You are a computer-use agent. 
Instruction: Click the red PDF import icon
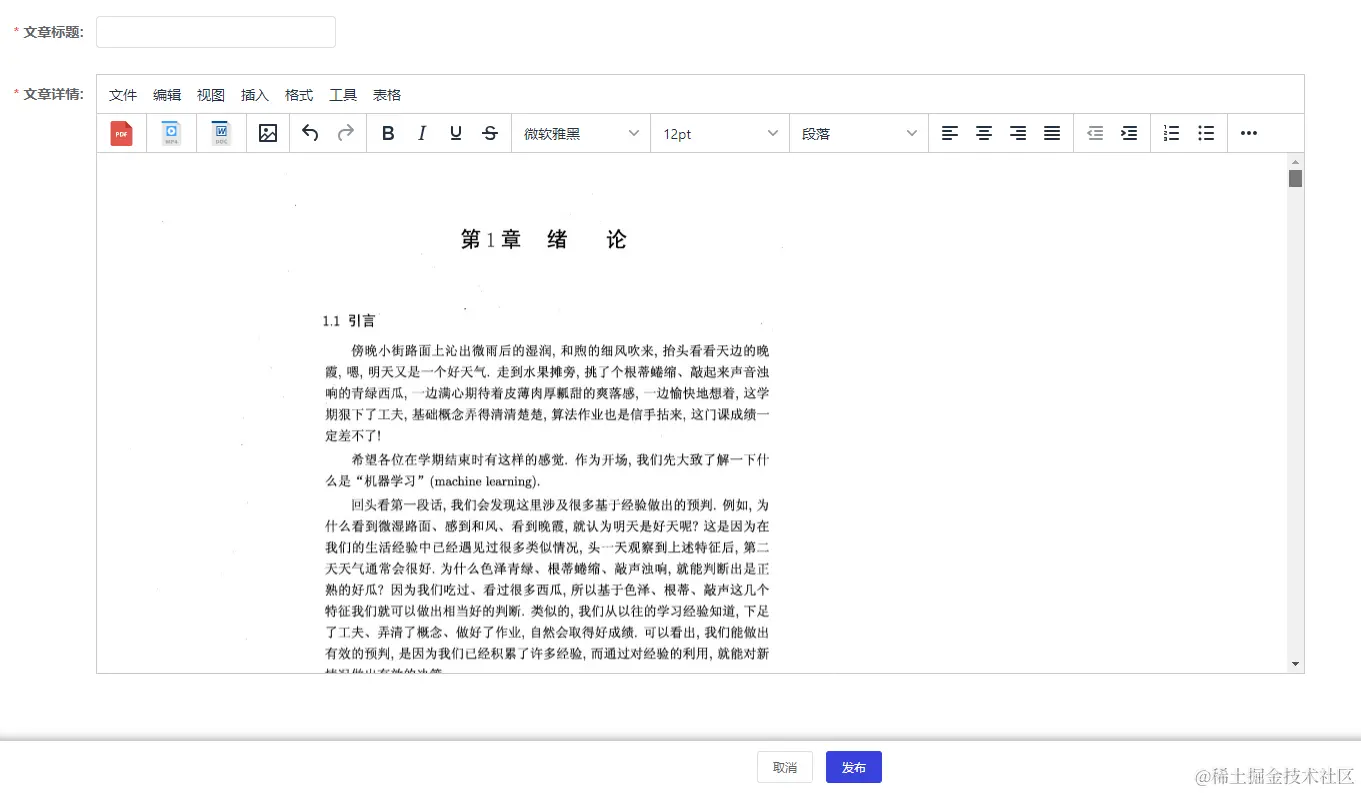click(x=121, y=133)
